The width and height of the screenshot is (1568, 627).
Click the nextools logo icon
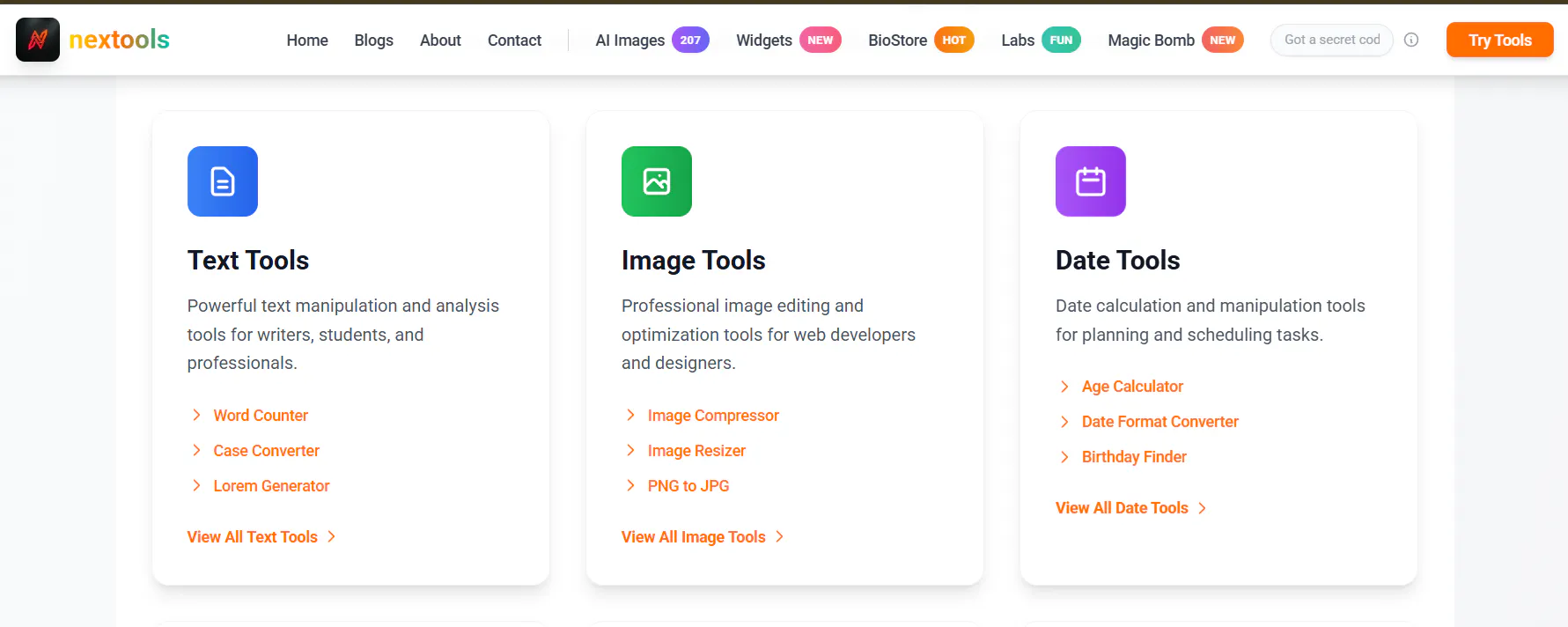pyautogui.click(x=38, y=40)
